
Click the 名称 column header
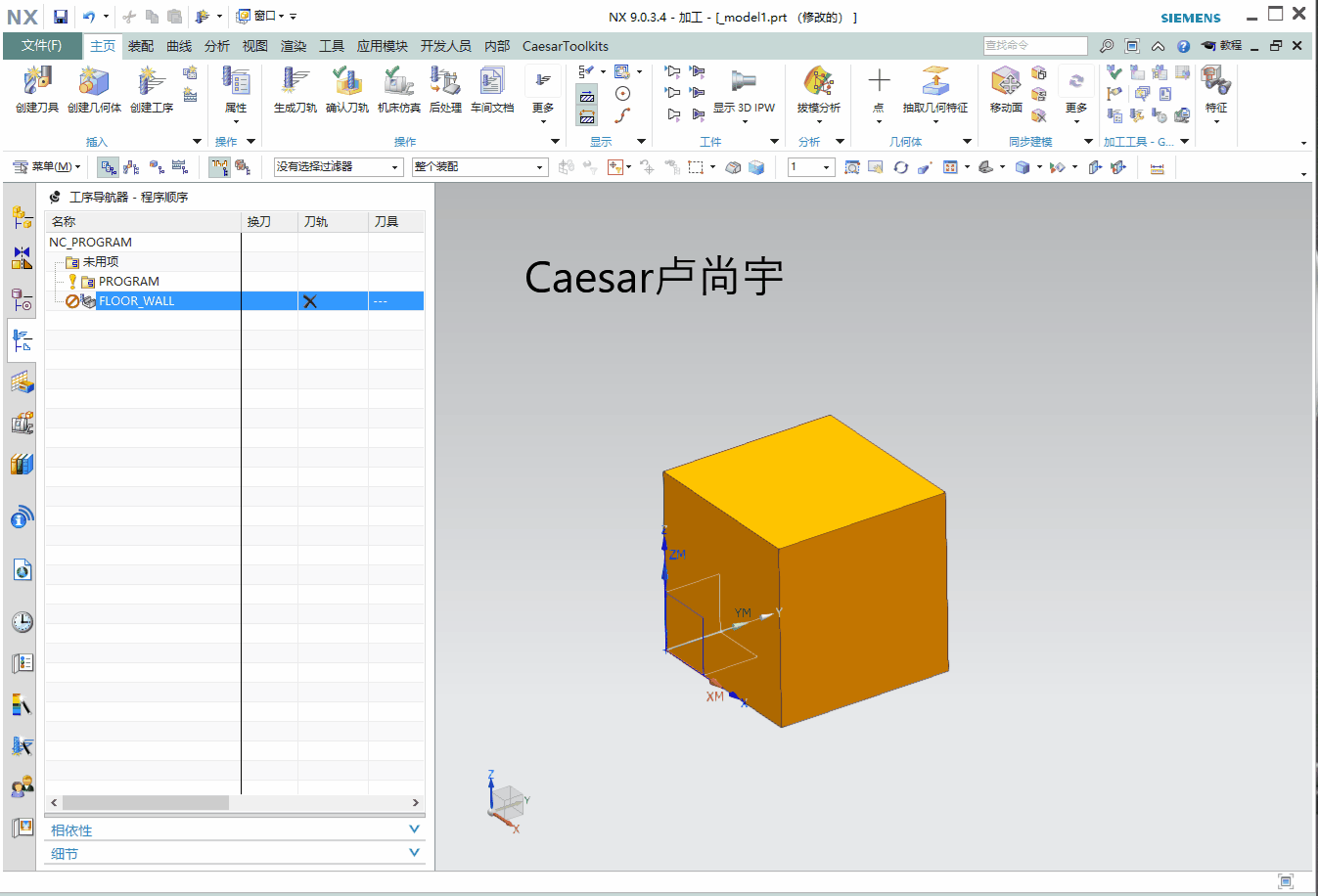tap(143, 222)
